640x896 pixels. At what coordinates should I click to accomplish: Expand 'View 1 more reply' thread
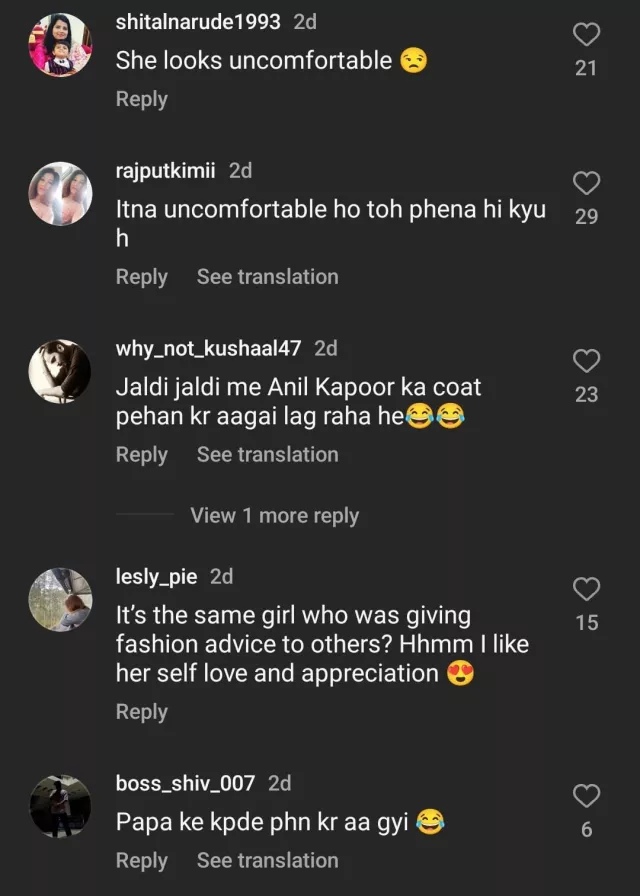pos(274,516)
